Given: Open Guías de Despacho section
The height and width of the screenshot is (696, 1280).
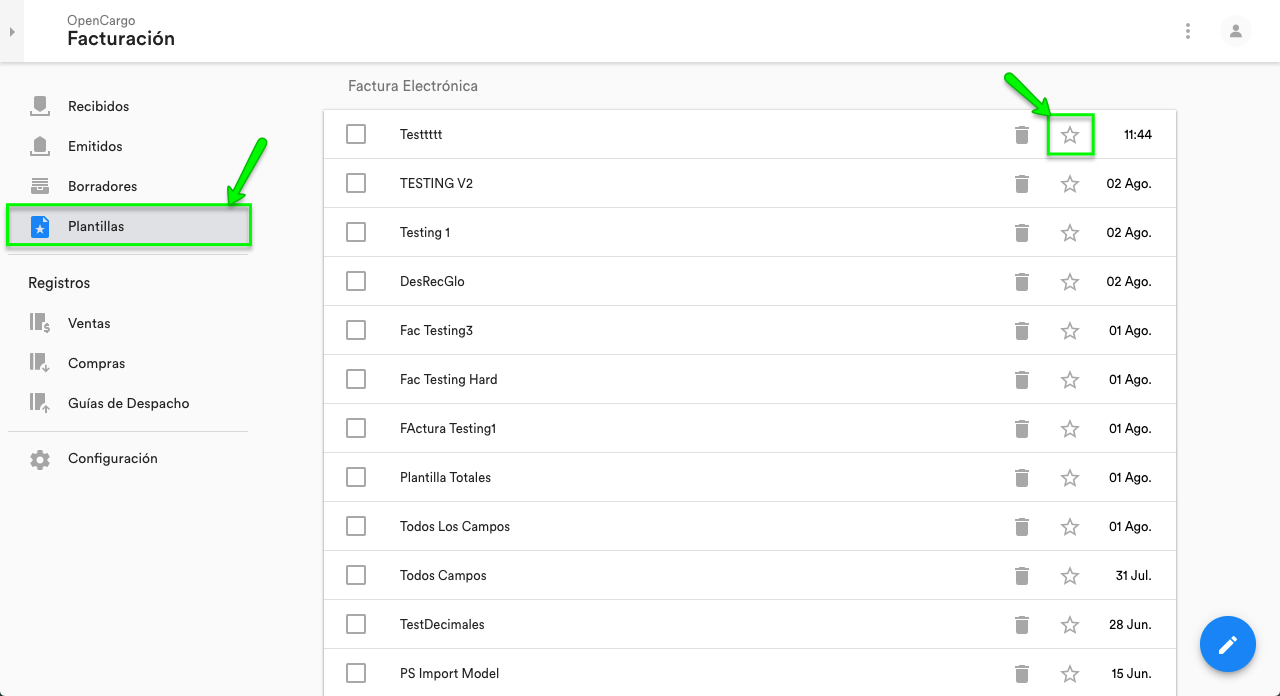Looking at the screenshot, I should pos(128,404).
